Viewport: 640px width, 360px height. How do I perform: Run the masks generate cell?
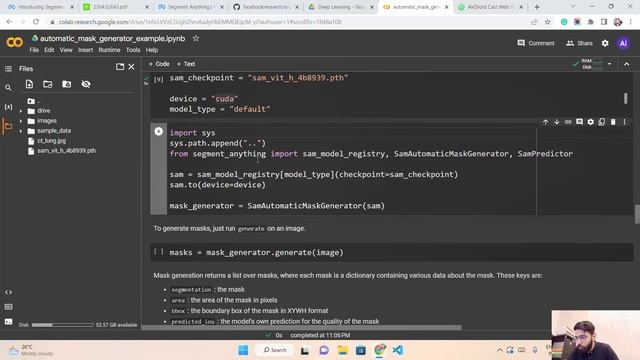(x=158, y=252)
